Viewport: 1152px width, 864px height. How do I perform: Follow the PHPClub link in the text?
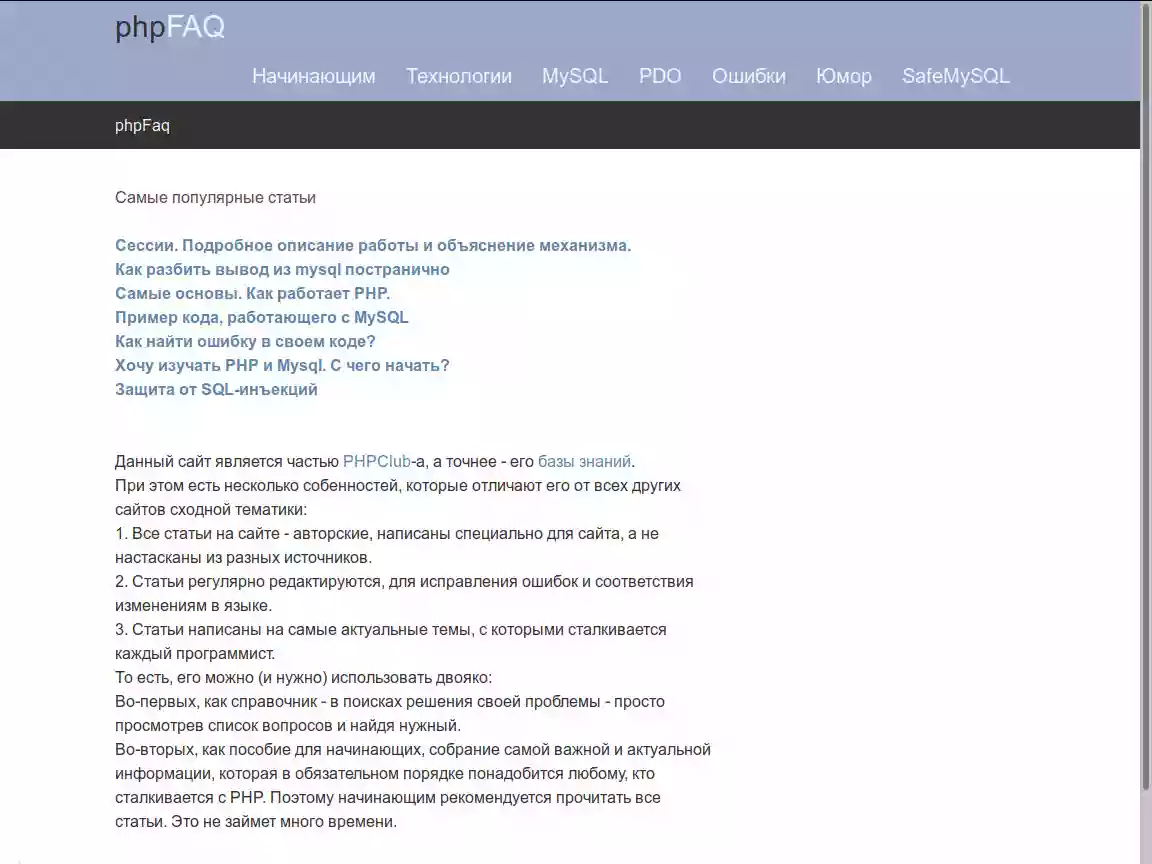click(377, 461)
